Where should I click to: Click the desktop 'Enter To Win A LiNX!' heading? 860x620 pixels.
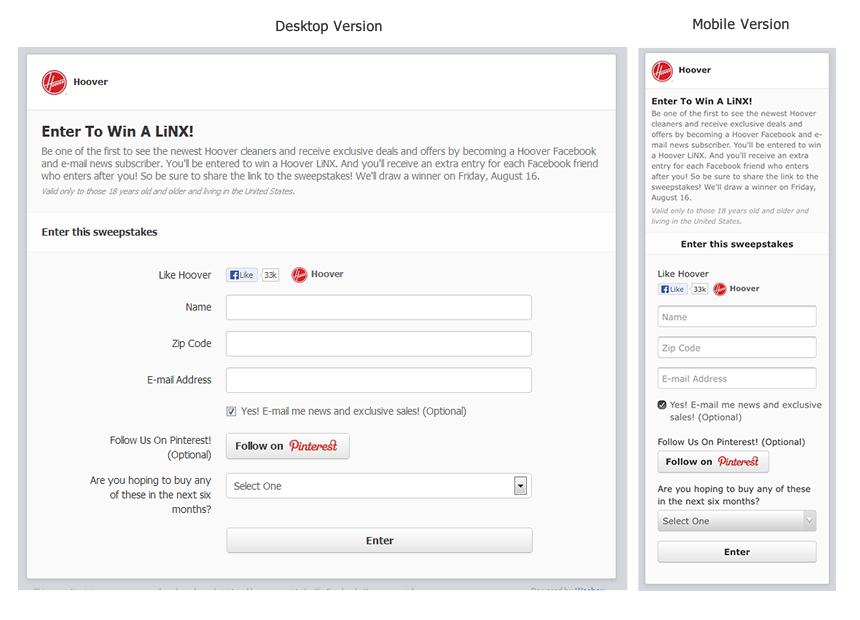[117, 132]
